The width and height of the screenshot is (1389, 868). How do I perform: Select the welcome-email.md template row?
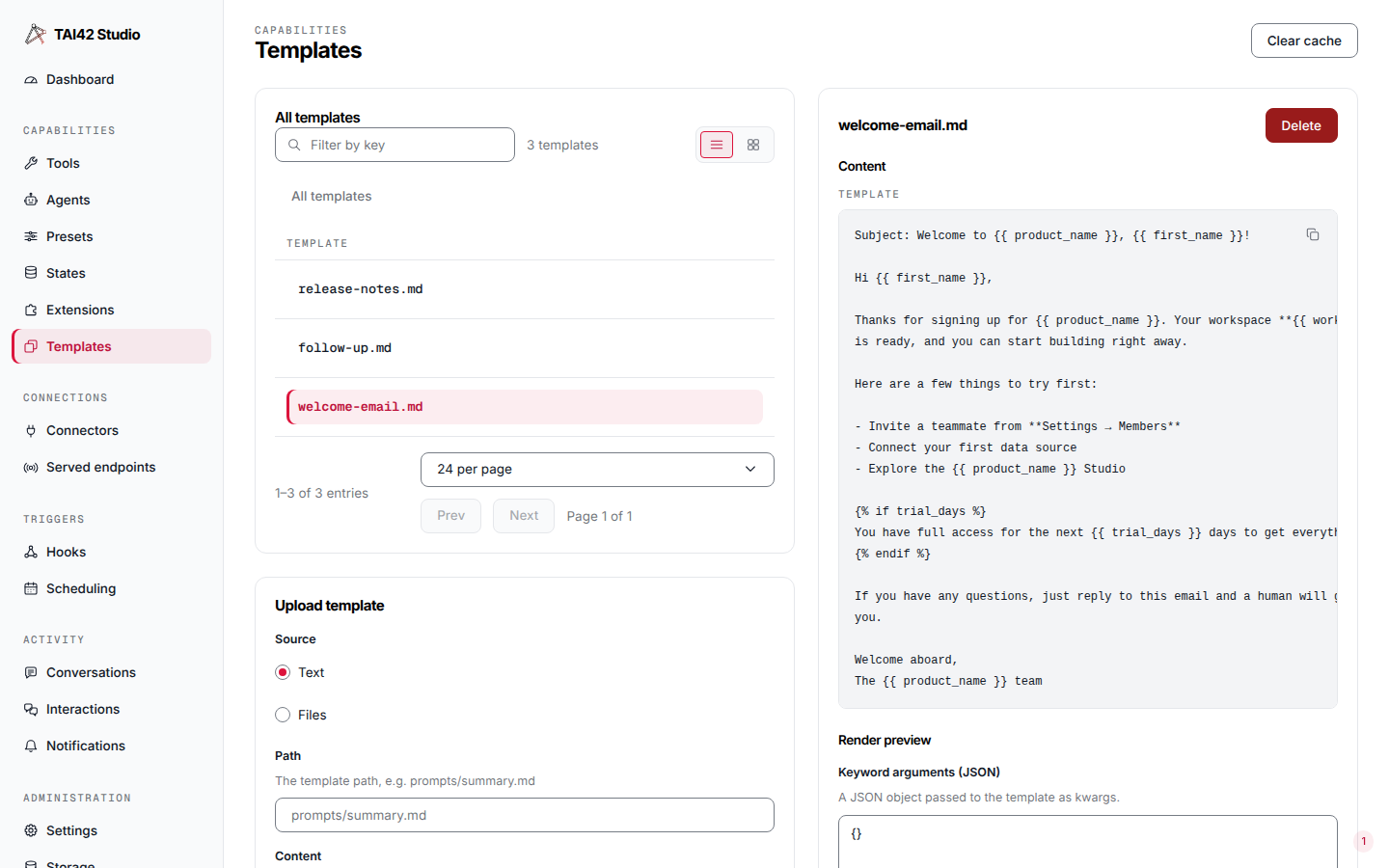525,407
